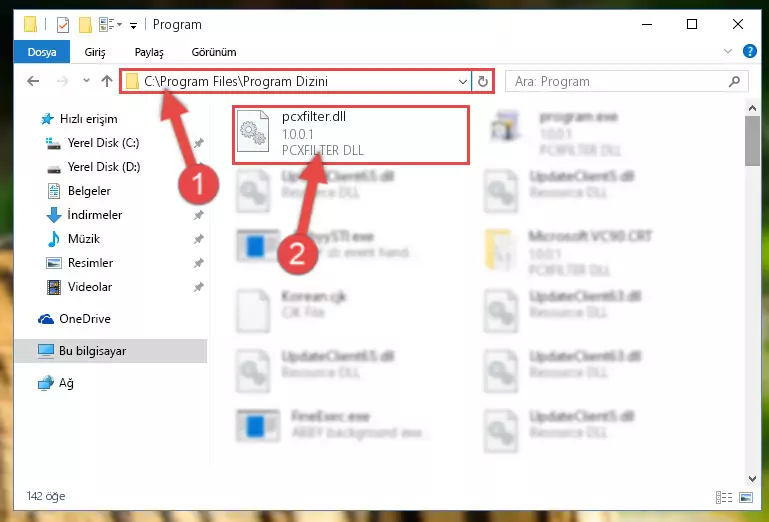This screenshot has width=769, height=522.
Task: Select Bu bilgisayar in navigation pane
Action: tap(110, 351)
